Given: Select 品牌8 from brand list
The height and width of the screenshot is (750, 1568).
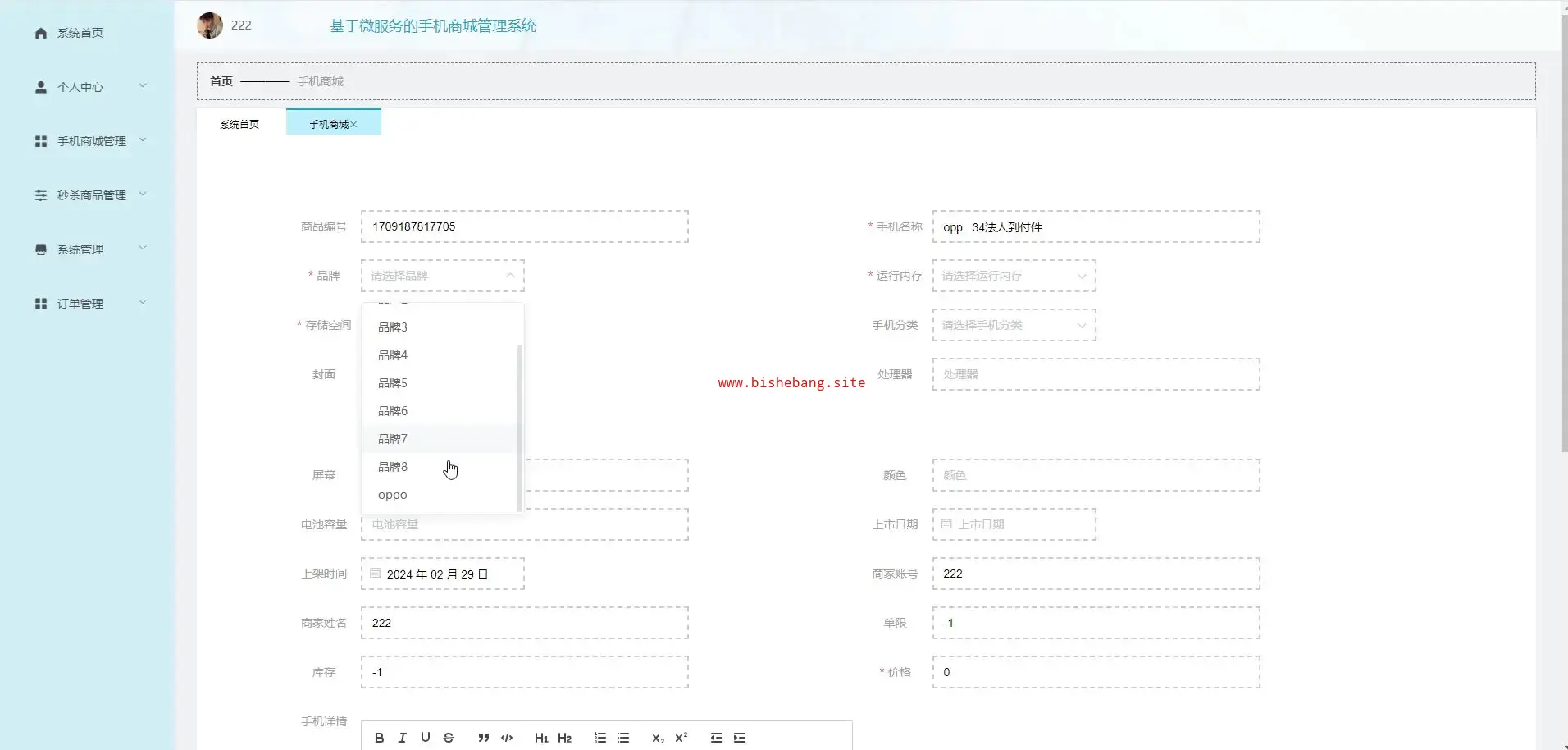Looking at the screenshot, I should click(440, 467).
